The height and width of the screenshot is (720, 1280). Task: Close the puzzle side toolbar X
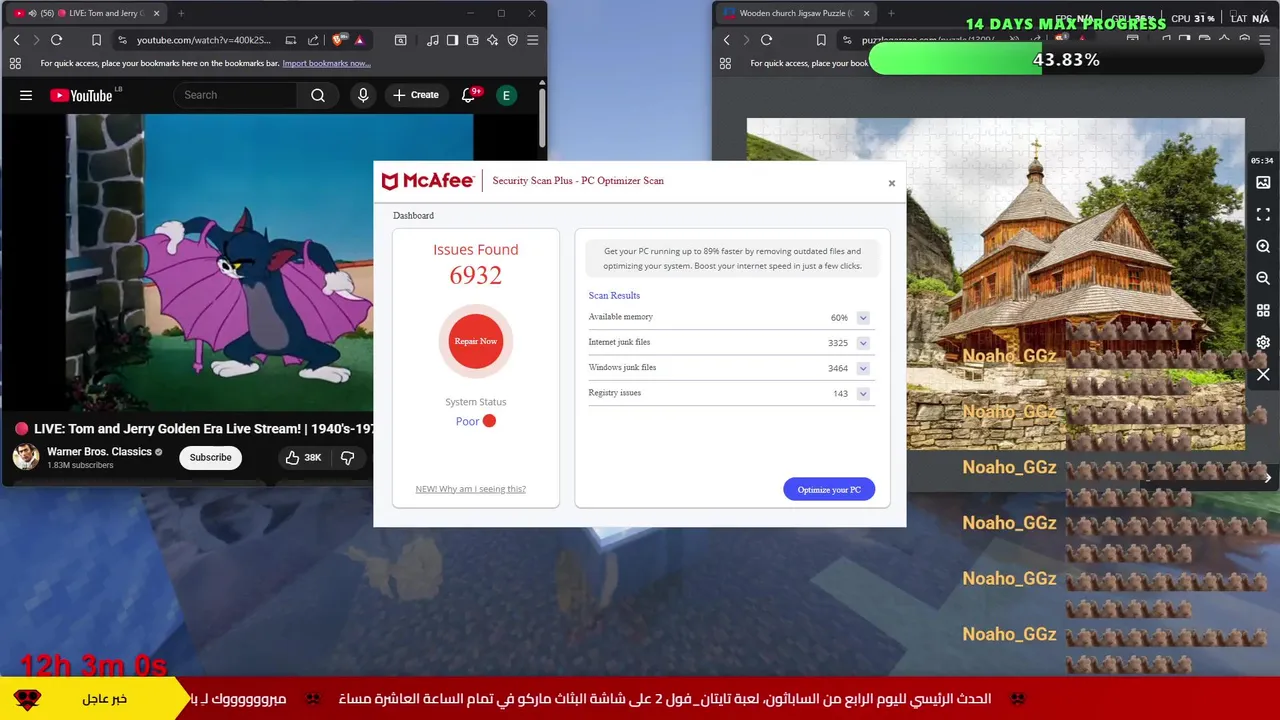[x=1263, y=375]
